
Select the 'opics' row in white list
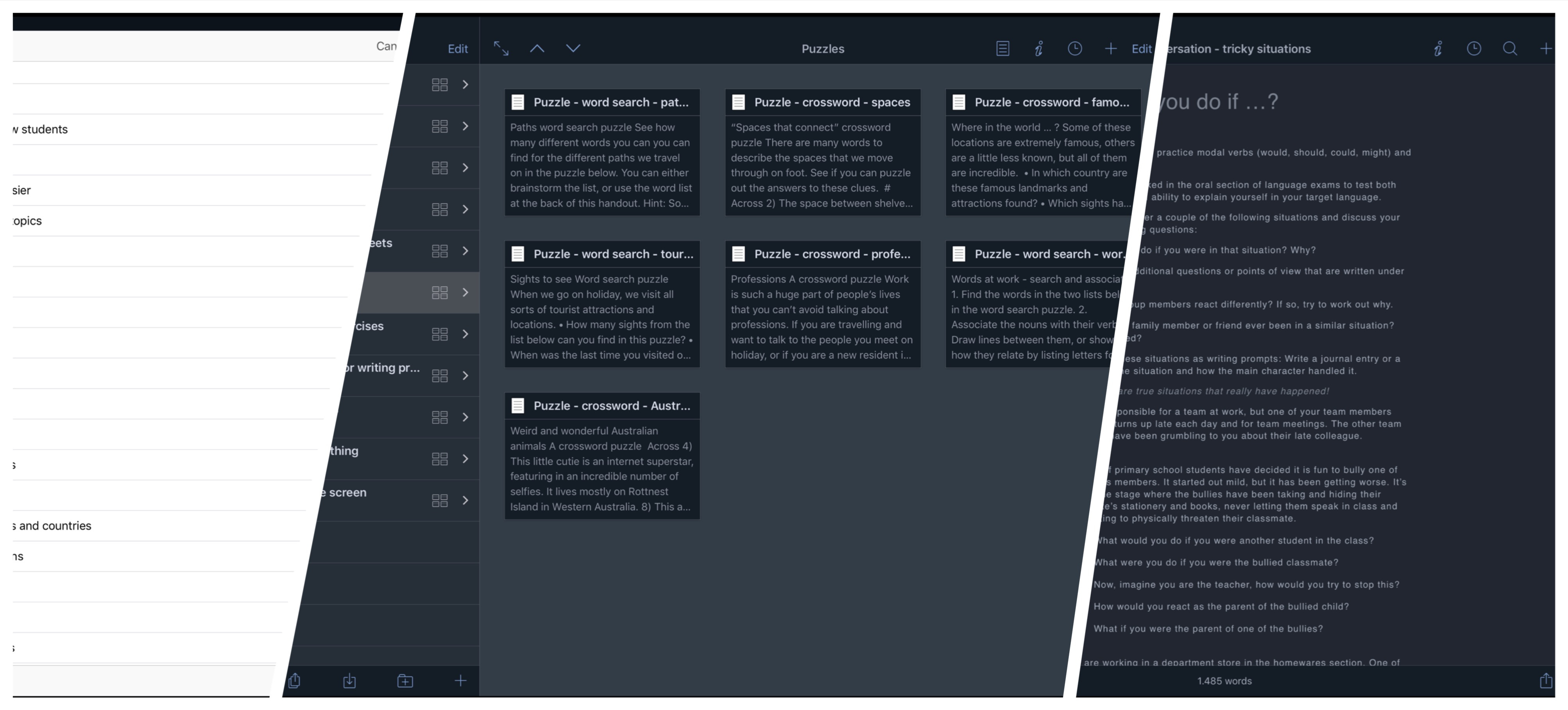(188, 221)
